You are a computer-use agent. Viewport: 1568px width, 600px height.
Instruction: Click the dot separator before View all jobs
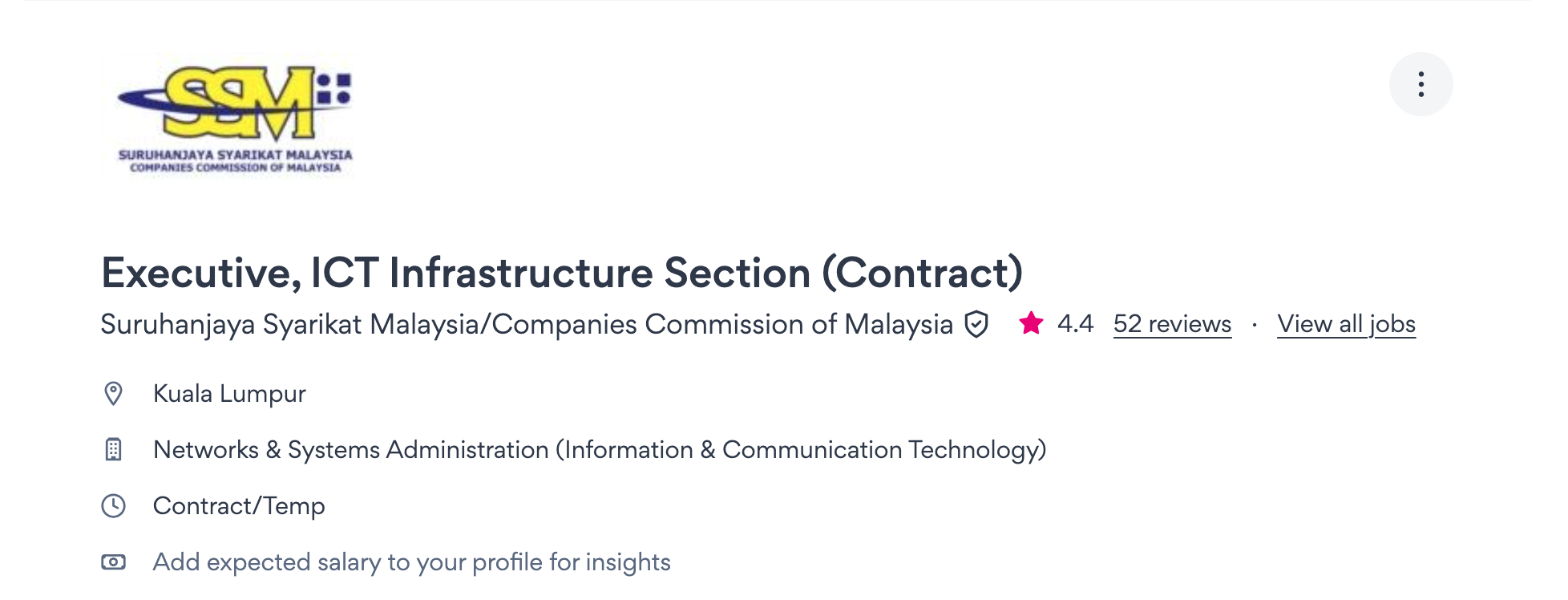1255,325
